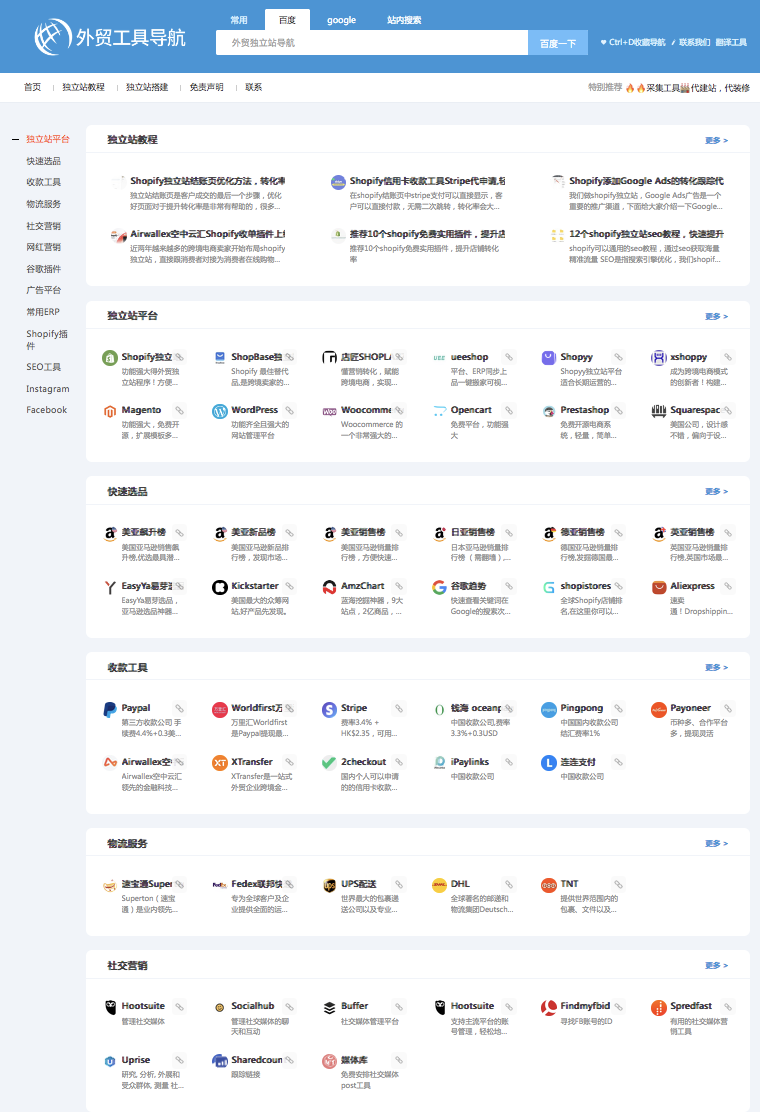
Task: Select 收款工具 in left sidebar
Action: tap(43, 182)
